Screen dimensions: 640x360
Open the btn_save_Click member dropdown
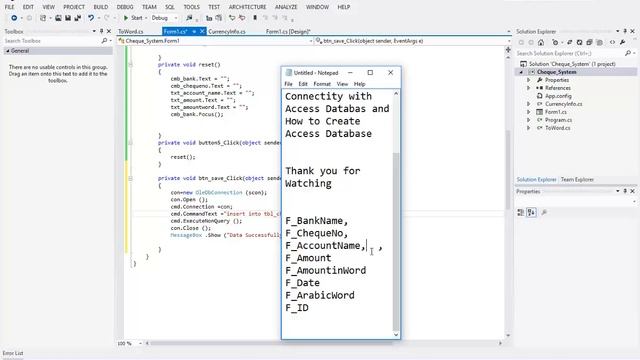pos(509,41)
